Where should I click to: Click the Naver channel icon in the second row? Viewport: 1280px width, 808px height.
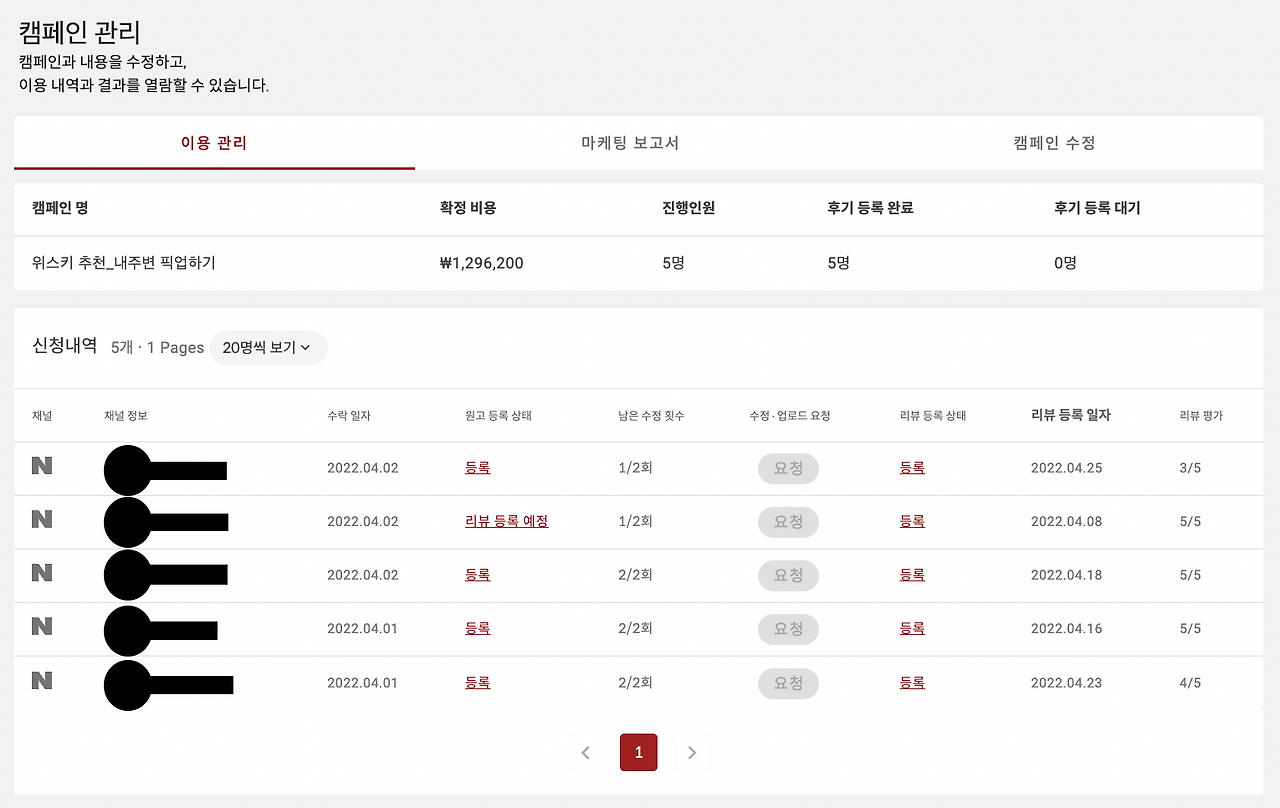pyautogui.click(x=42, y=521)
